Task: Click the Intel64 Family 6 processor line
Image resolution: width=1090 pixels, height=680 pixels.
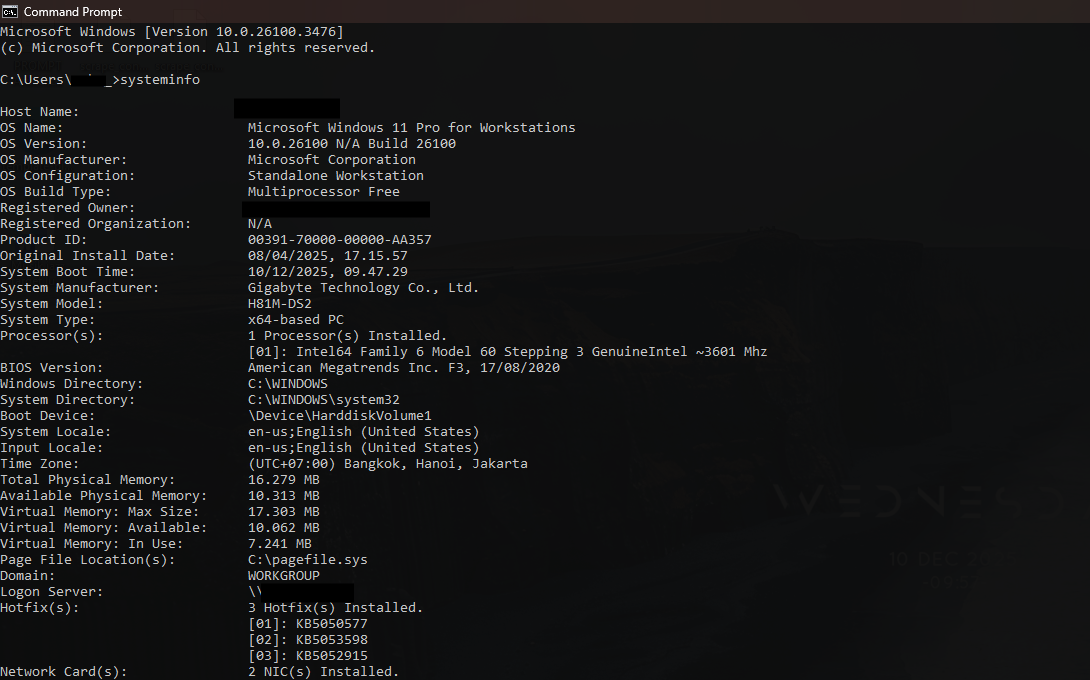Action: click(x=507, y=352)
